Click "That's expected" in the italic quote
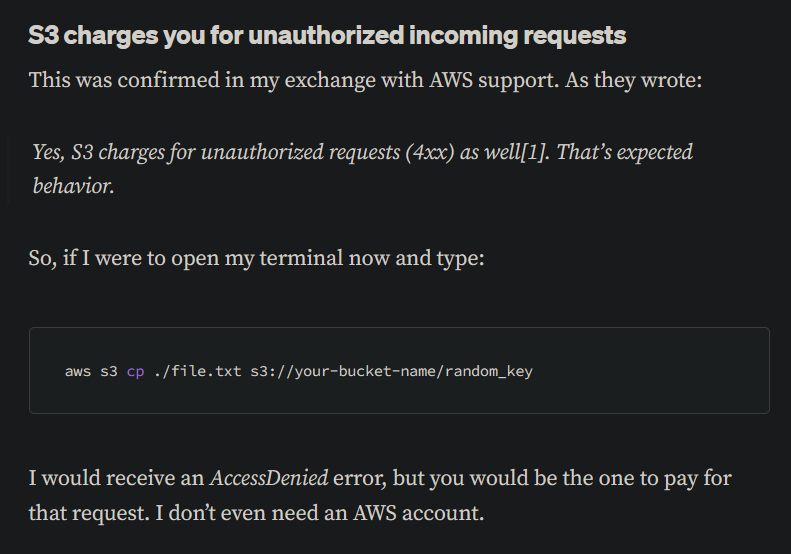 (625, 152)
